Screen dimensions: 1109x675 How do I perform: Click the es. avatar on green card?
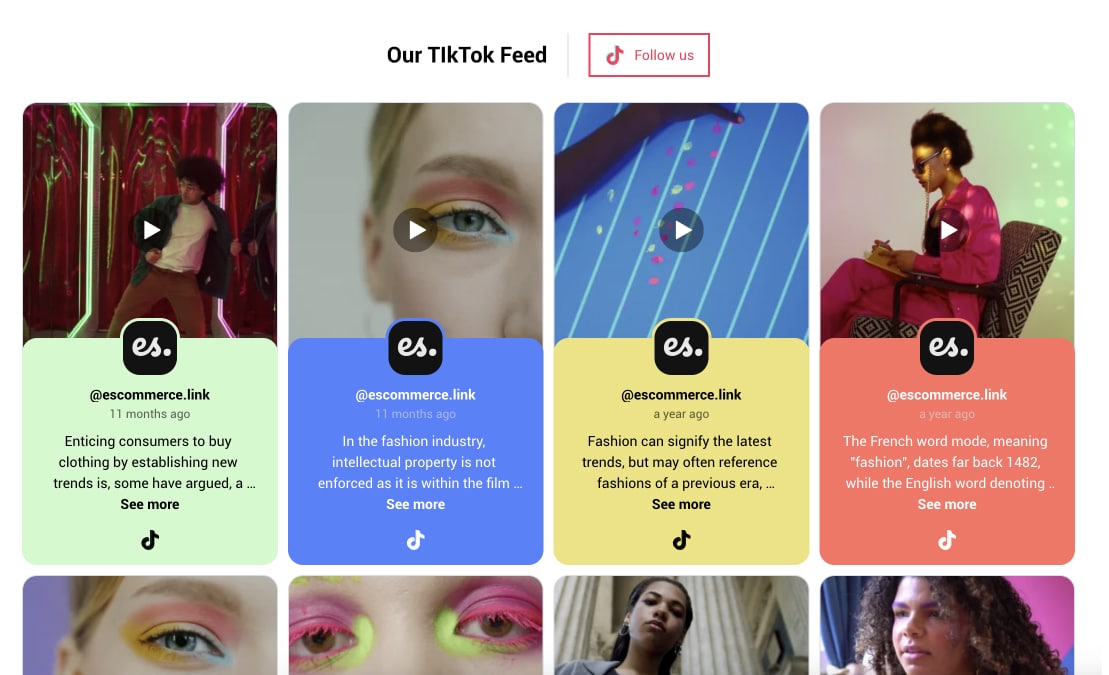(x=150, y=347)
